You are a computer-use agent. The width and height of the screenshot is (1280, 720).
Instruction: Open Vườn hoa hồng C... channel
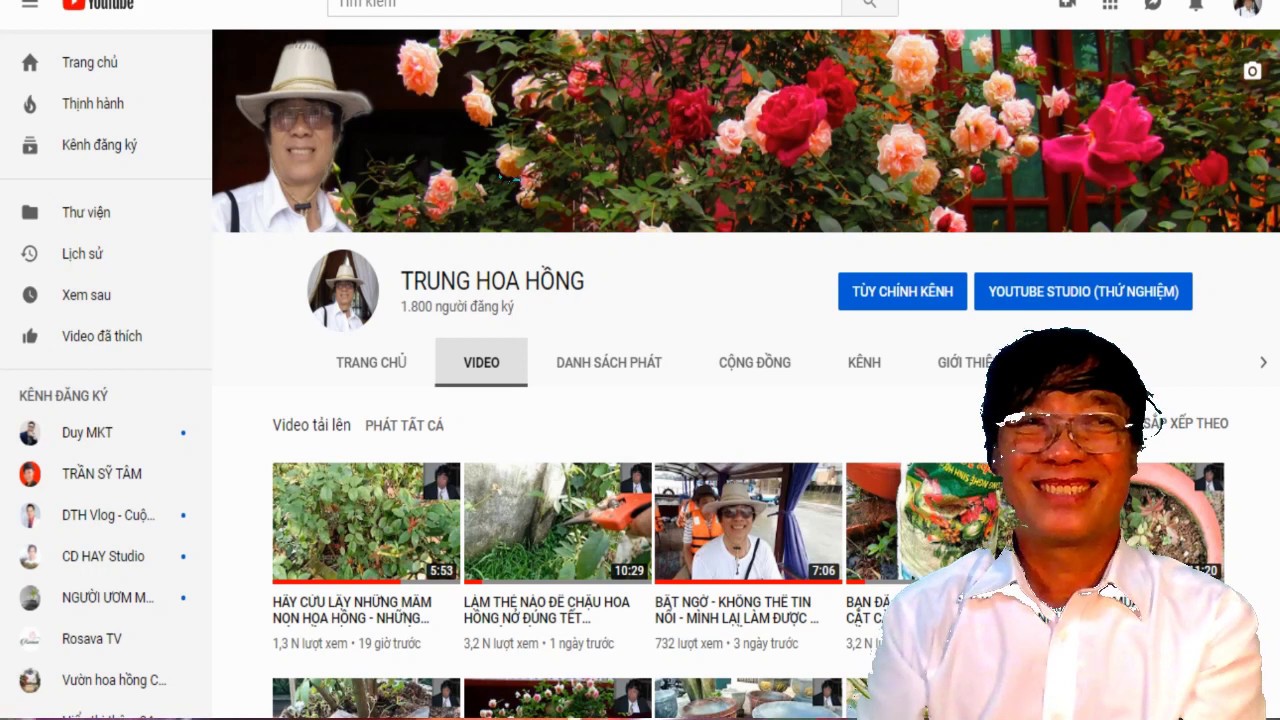(x=106, y=680)
